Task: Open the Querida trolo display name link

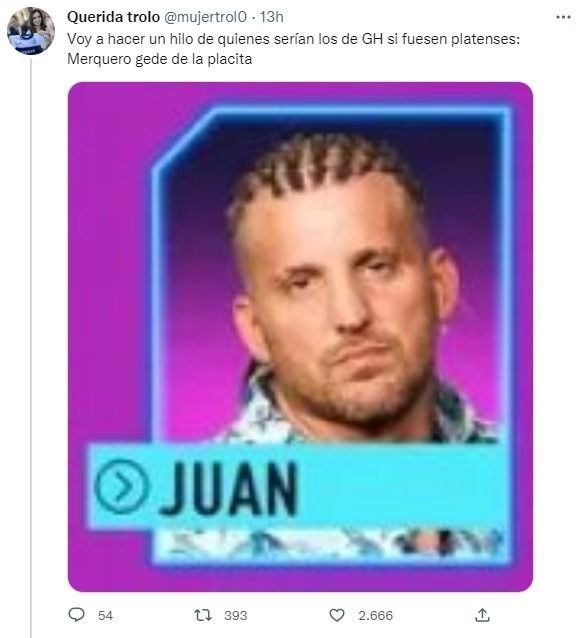Action: 113,17
